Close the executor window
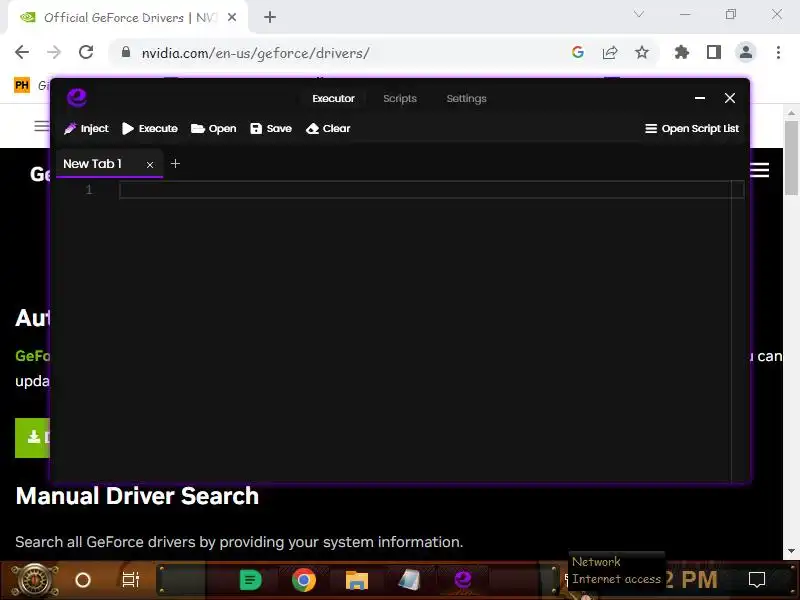The image size is (800, 600). click(x=730, y=98)
